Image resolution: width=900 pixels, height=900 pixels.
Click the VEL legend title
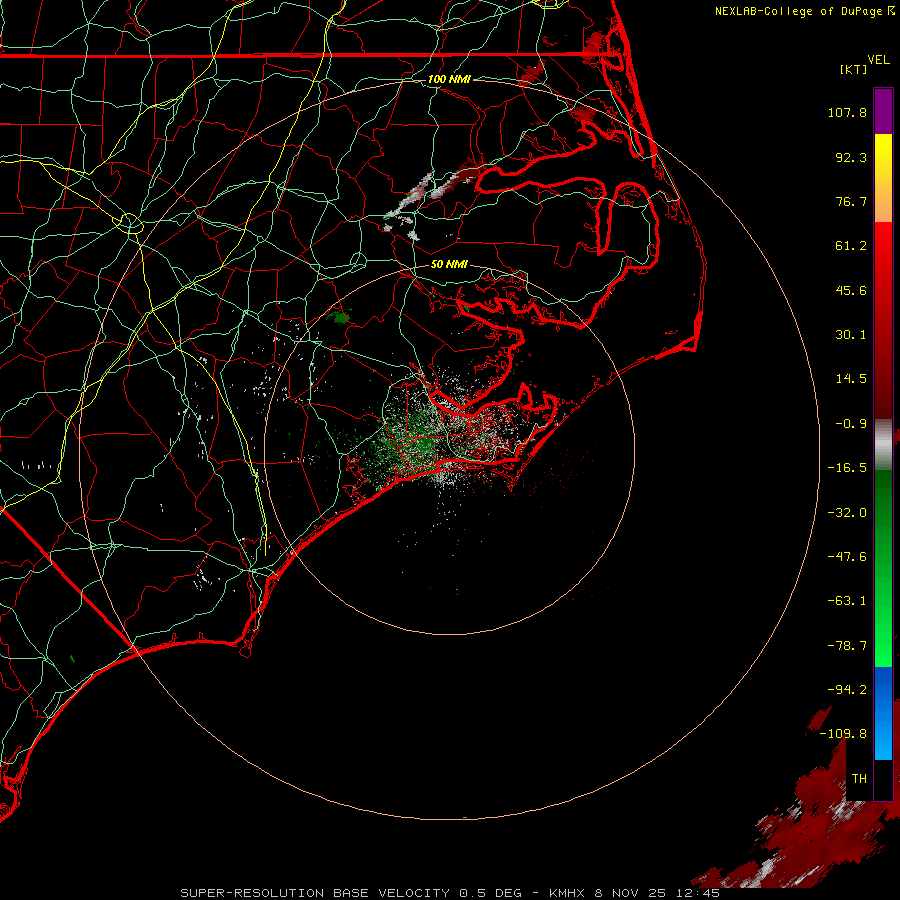878,60
